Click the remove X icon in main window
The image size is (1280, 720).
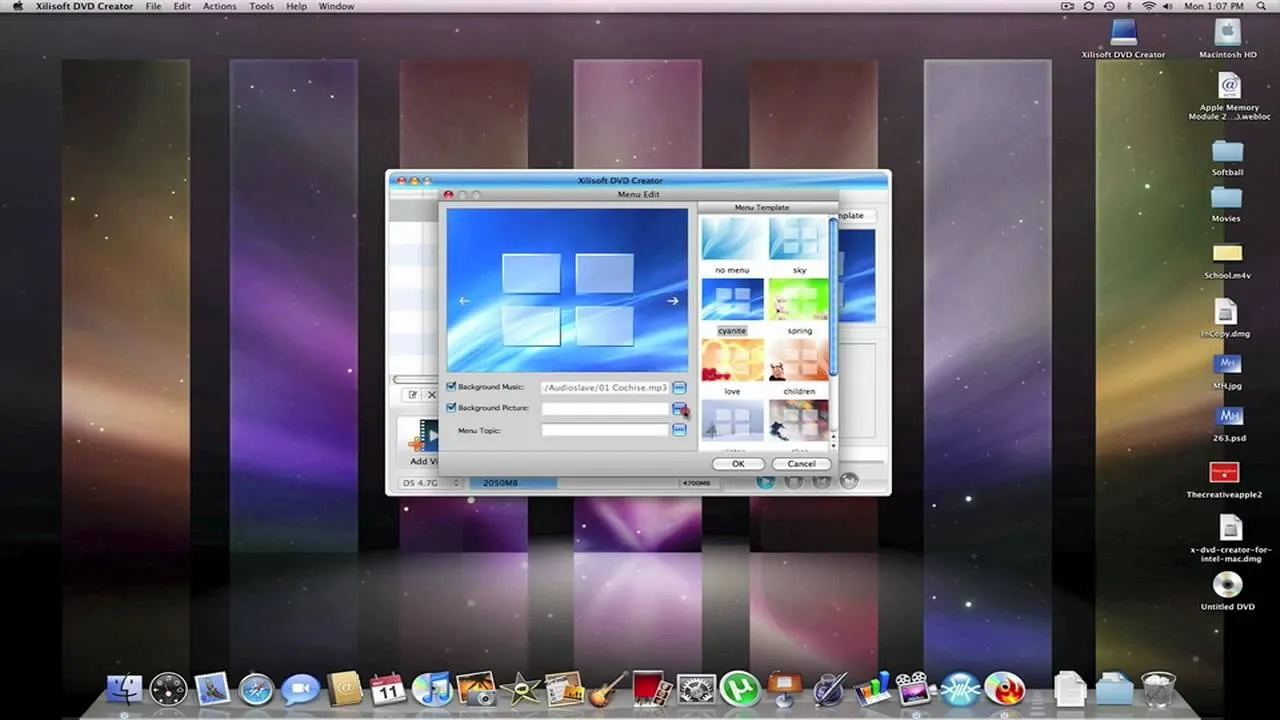point(432,395)
